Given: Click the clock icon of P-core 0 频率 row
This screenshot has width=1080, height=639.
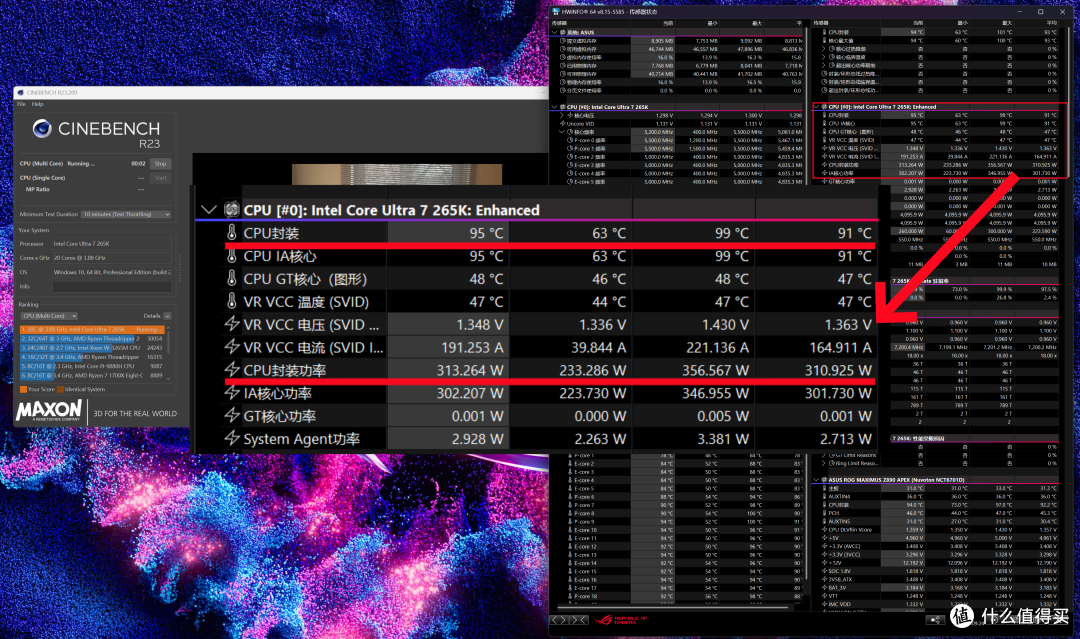Looking at the screenshot, I should pyautogui.click(x=570, y=140).
